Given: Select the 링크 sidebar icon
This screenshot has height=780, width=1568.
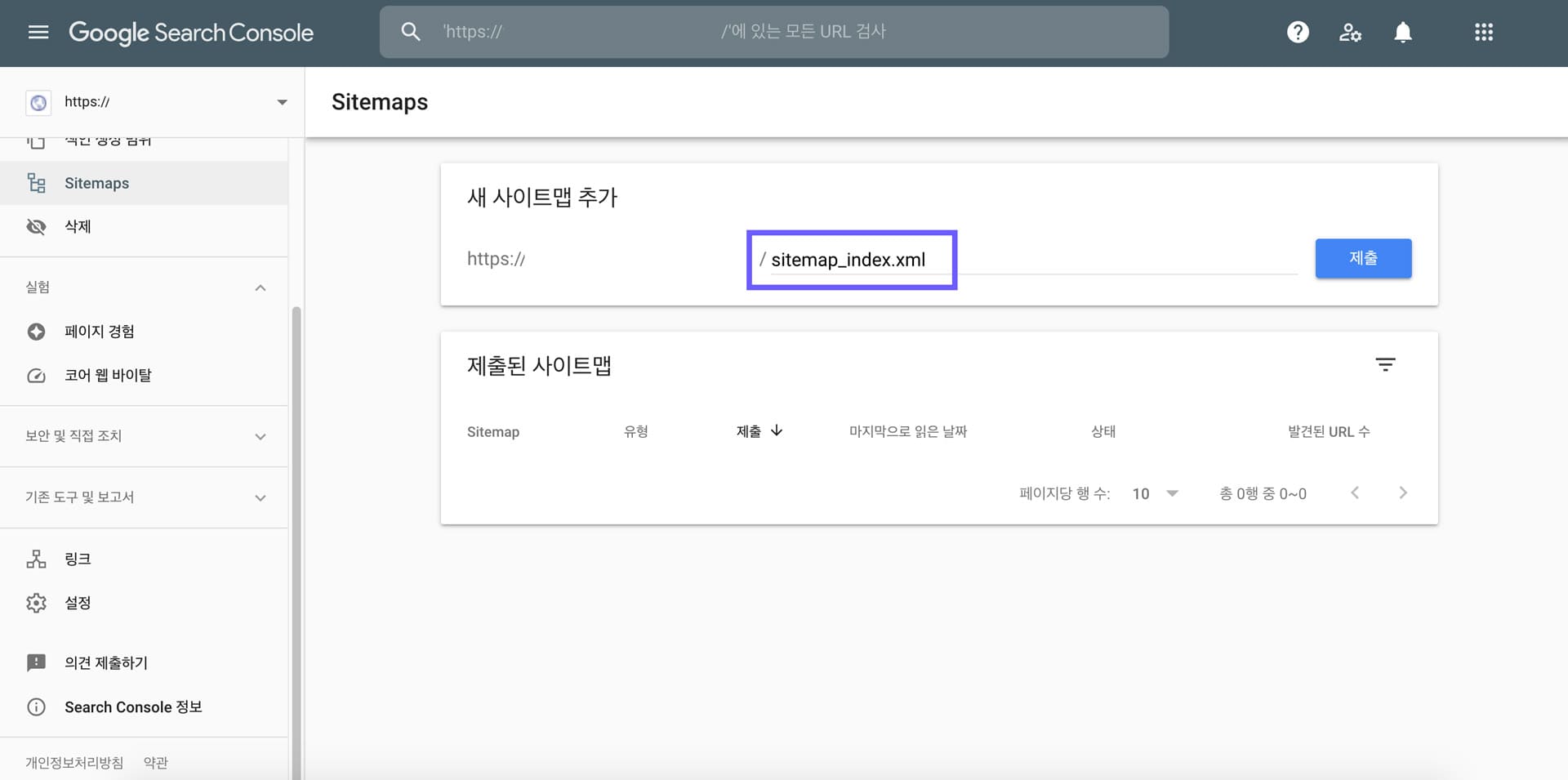Looking at the screenshot, I should tap(36, 559).
